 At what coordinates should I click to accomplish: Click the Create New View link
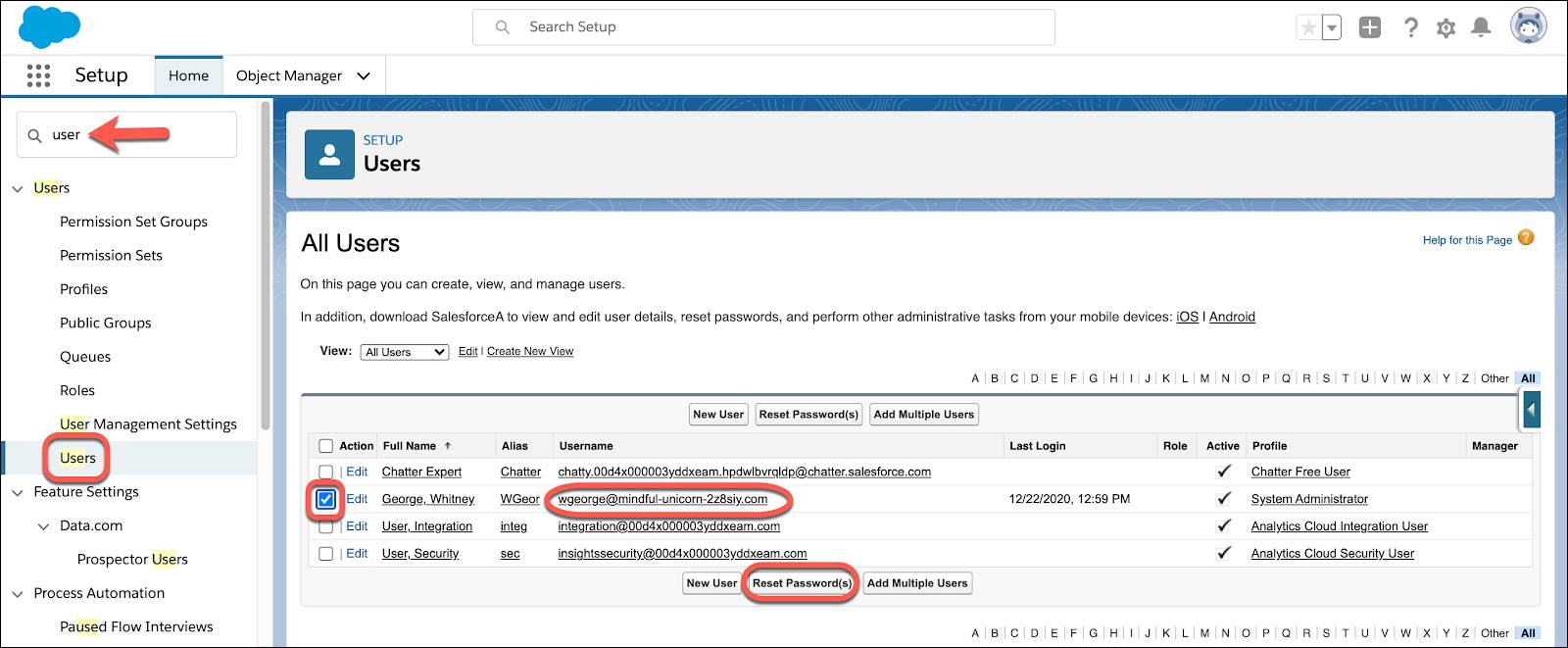[530, 351]
